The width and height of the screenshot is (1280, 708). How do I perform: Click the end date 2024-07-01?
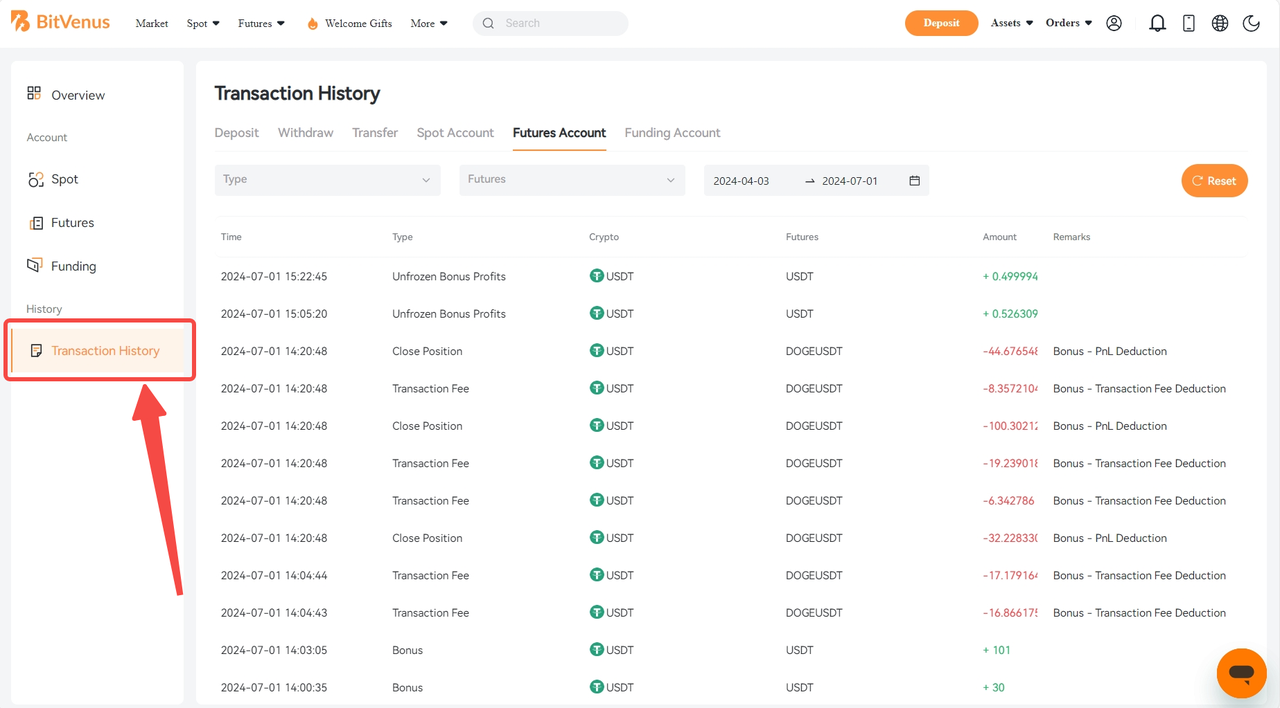pyautogui.click(x=850, y=181)
